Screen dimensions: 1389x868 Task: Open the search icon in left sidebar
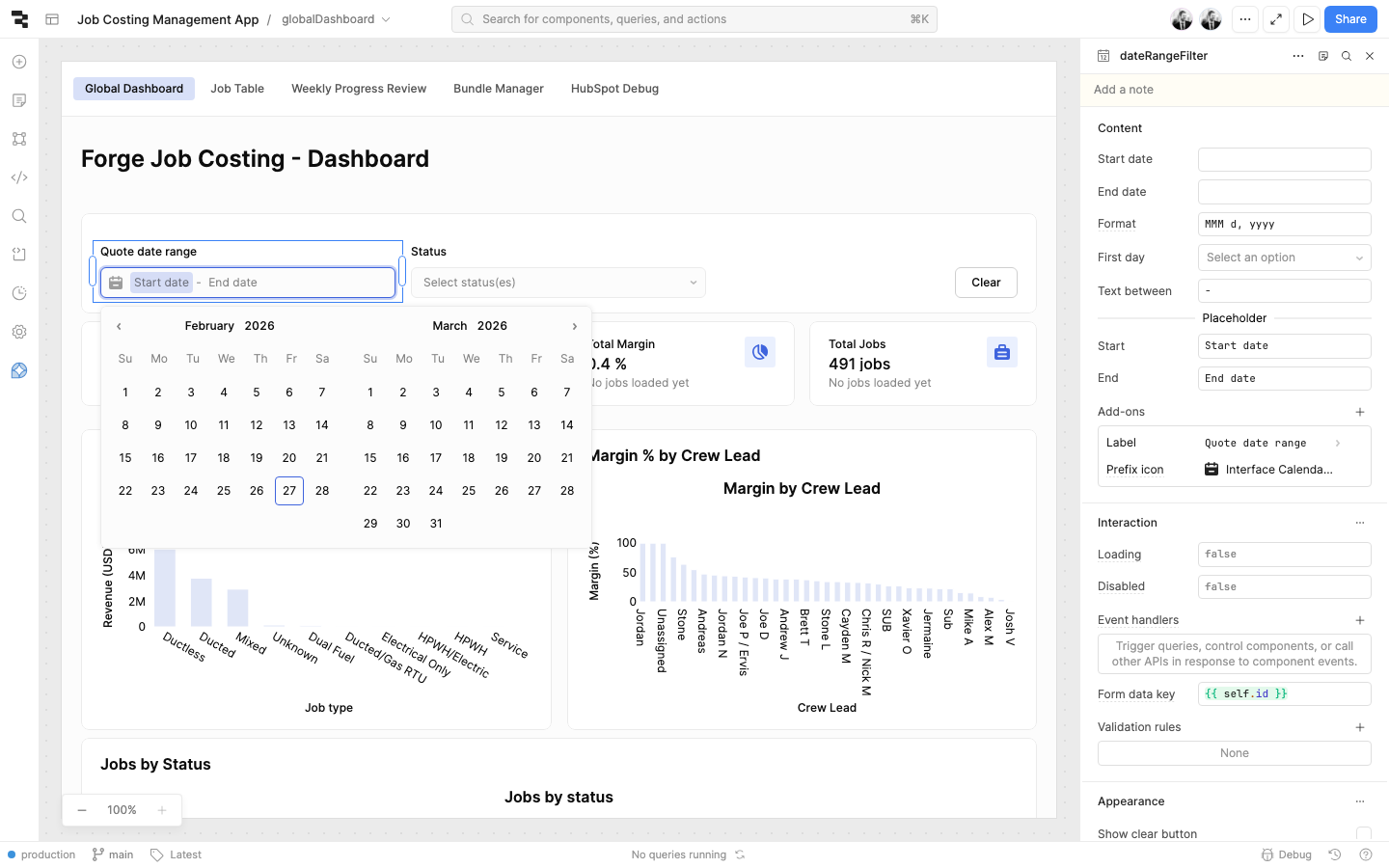(19, 216)
